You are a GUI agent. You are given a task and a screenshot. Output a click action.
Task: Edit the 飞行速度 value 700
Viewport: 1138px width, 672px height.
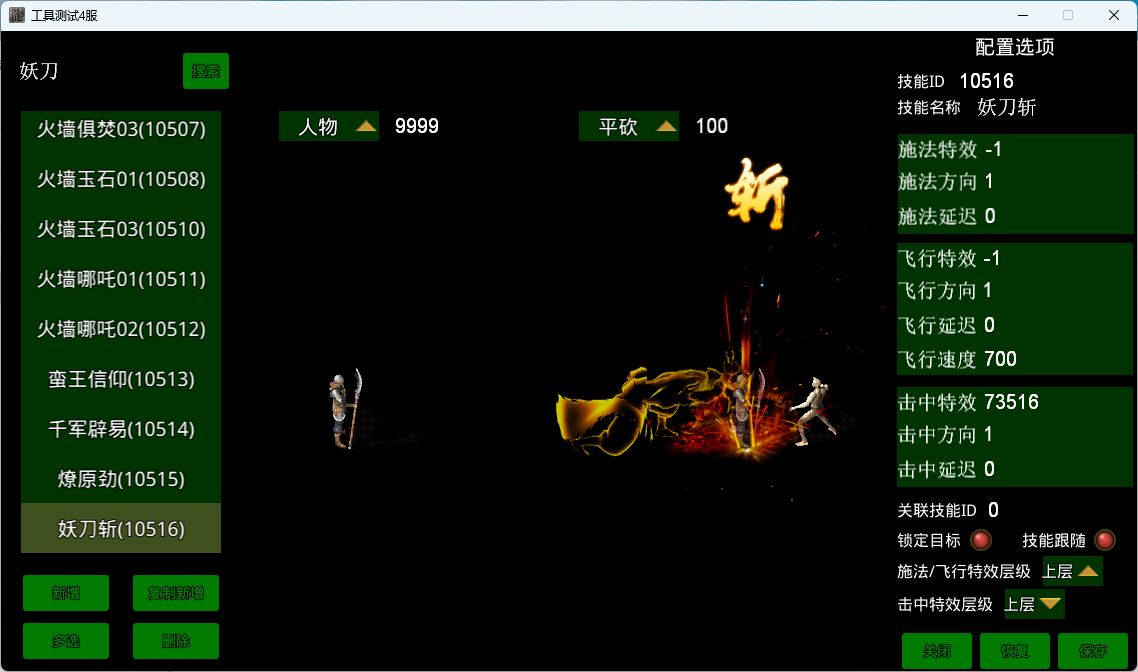(x=1000, y=359)
